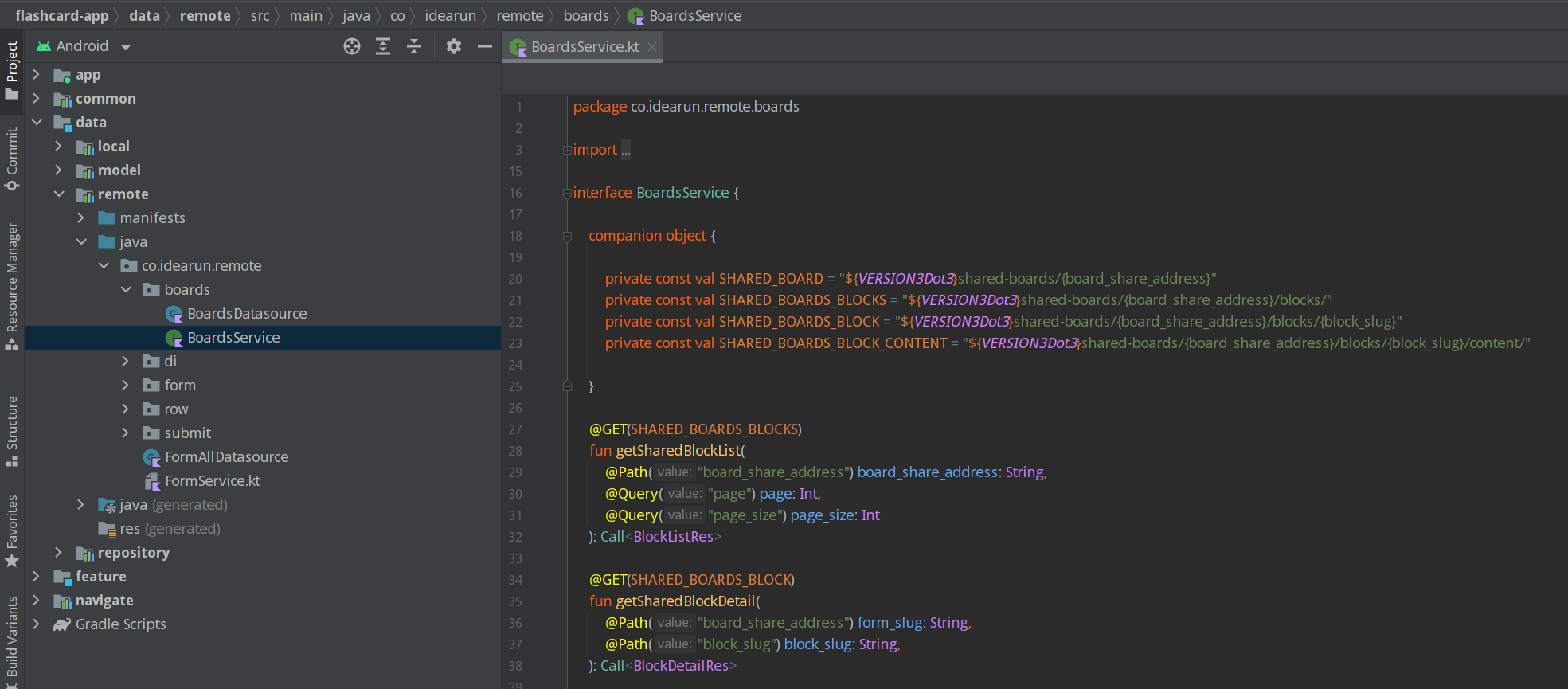
Task: Click Expand All icon in project toolbar
Action: (x=383, y=47)
